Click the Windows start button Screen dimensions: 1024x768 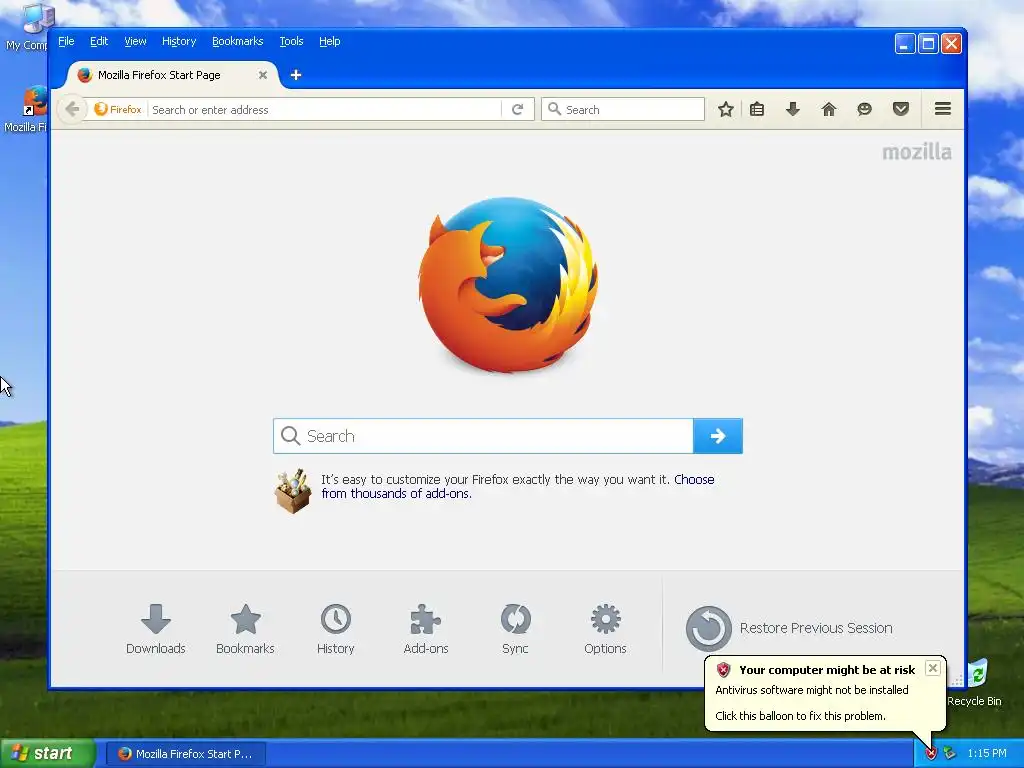coord(48,753)
